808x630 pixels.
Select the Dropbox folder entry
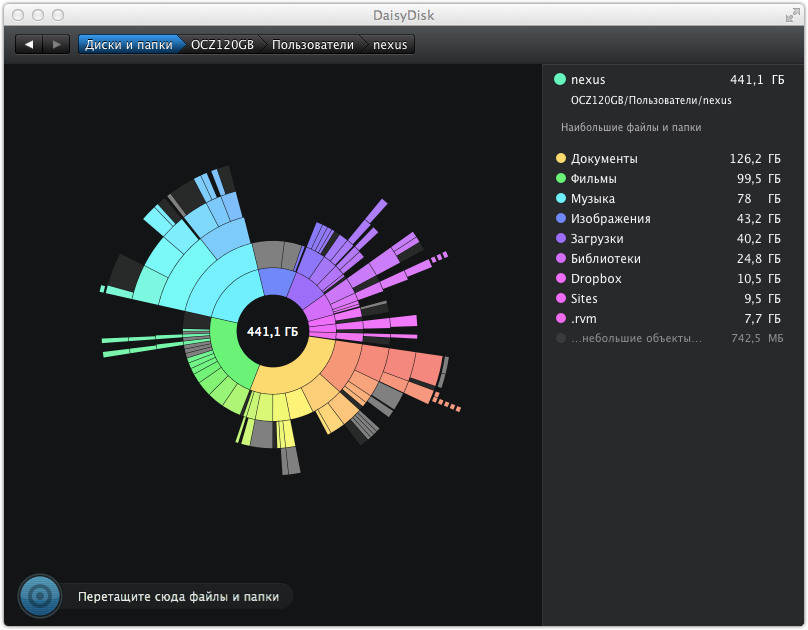click(596, 278)
